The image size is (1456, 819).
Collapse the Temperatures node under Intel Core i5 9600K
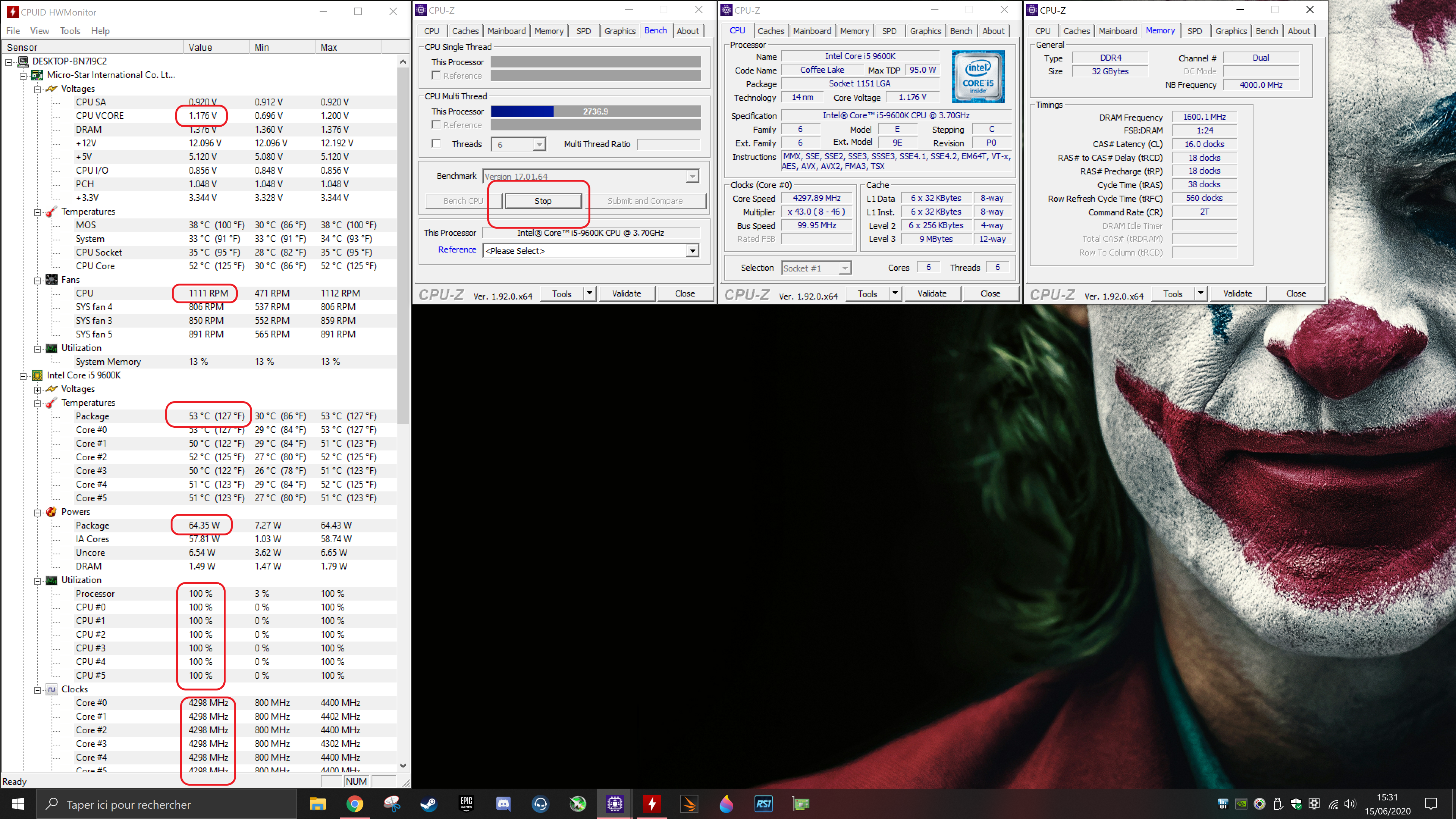tap(37, 403)
